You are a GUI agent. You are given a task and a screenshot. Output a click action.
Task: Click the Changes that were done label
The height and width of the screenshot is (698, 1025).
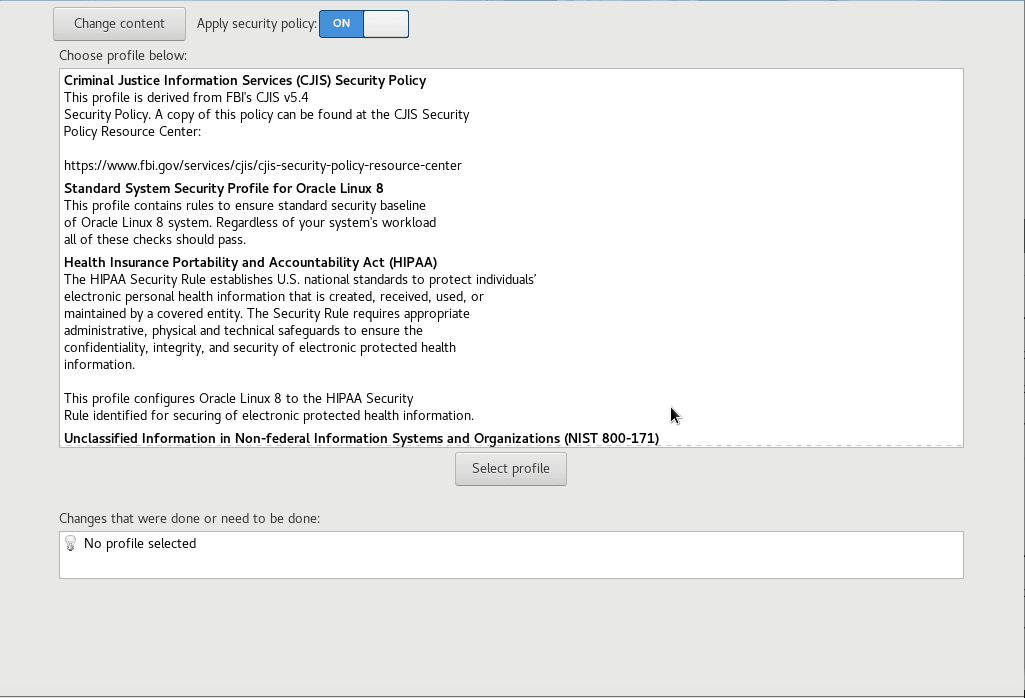[x=189, y=519]
